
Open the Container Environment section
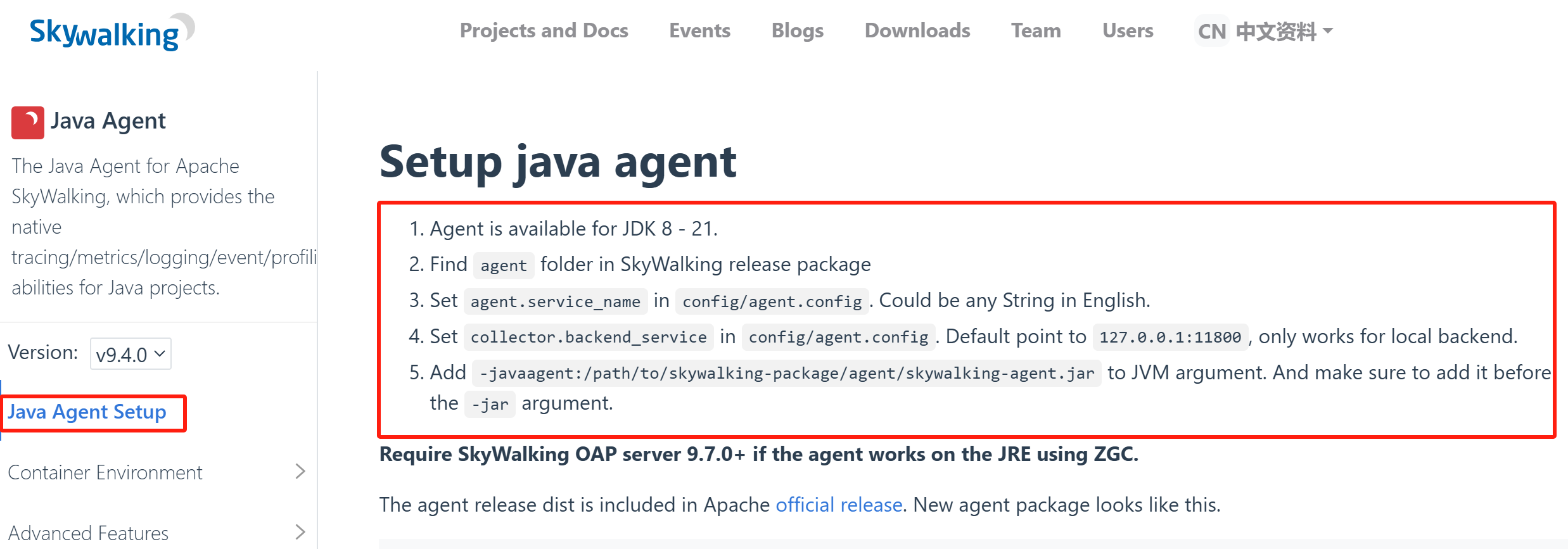click(105, 472)
